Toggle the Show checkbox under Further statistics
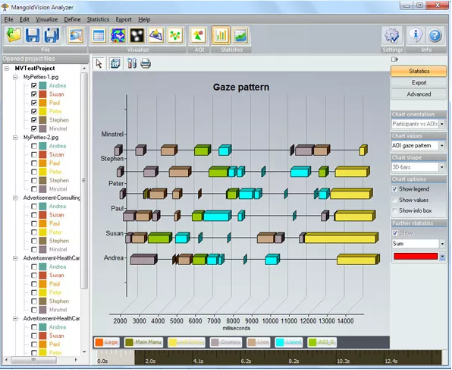This screenshot has height=370, width=452. pyautogui.click(x=395, y=233)
